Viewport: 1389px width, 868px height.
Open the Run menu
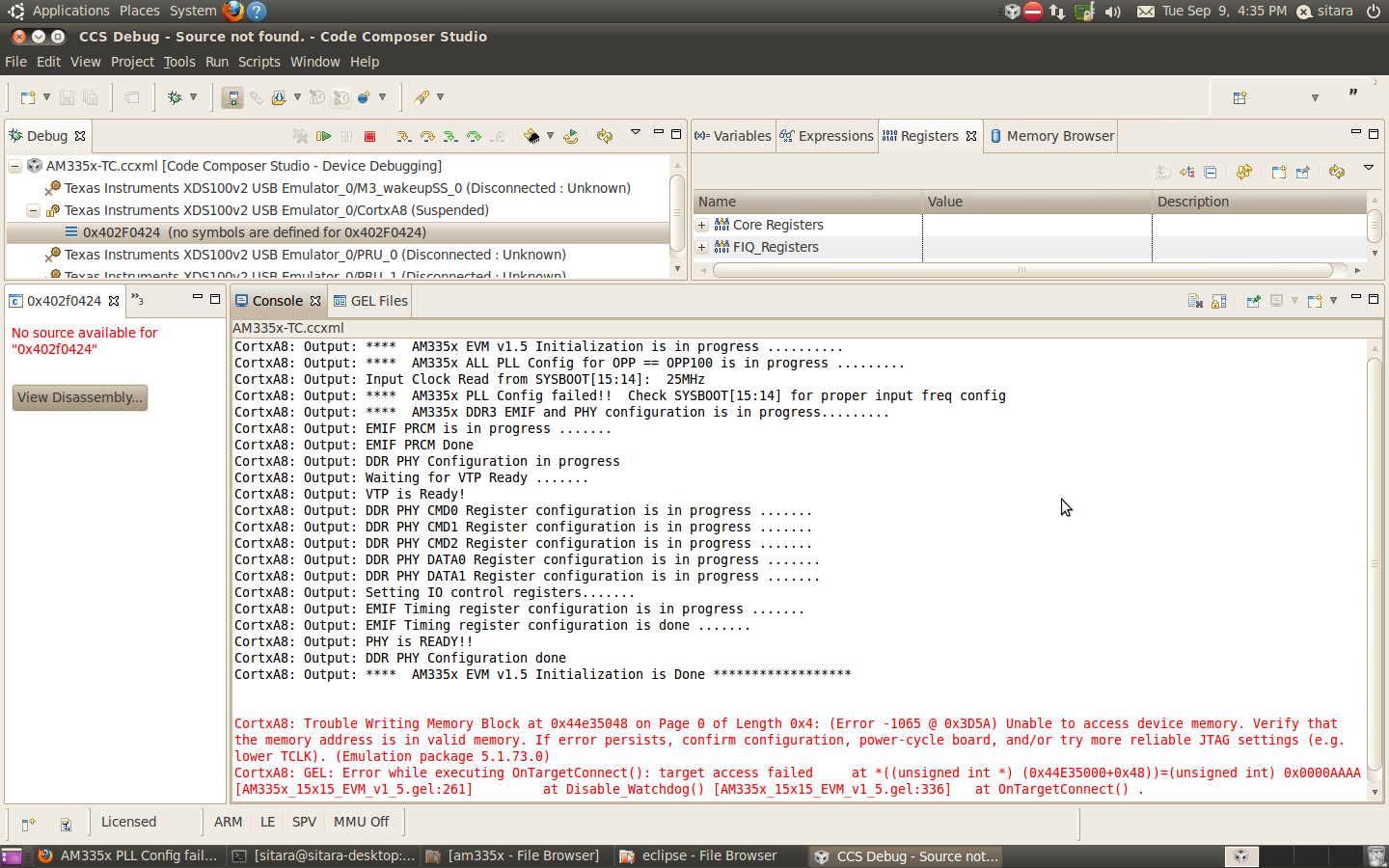point(217,62)
